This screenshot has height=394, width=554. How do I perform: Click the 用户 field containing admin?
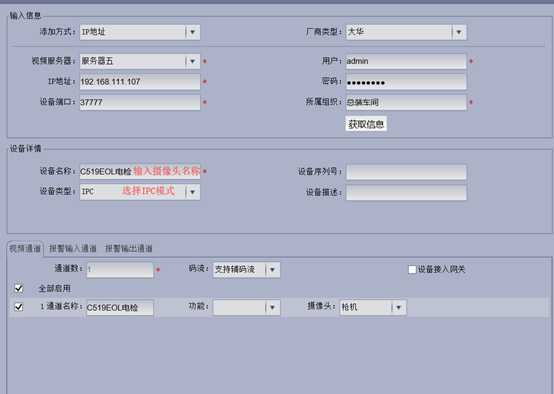click(x=406, y=61)
